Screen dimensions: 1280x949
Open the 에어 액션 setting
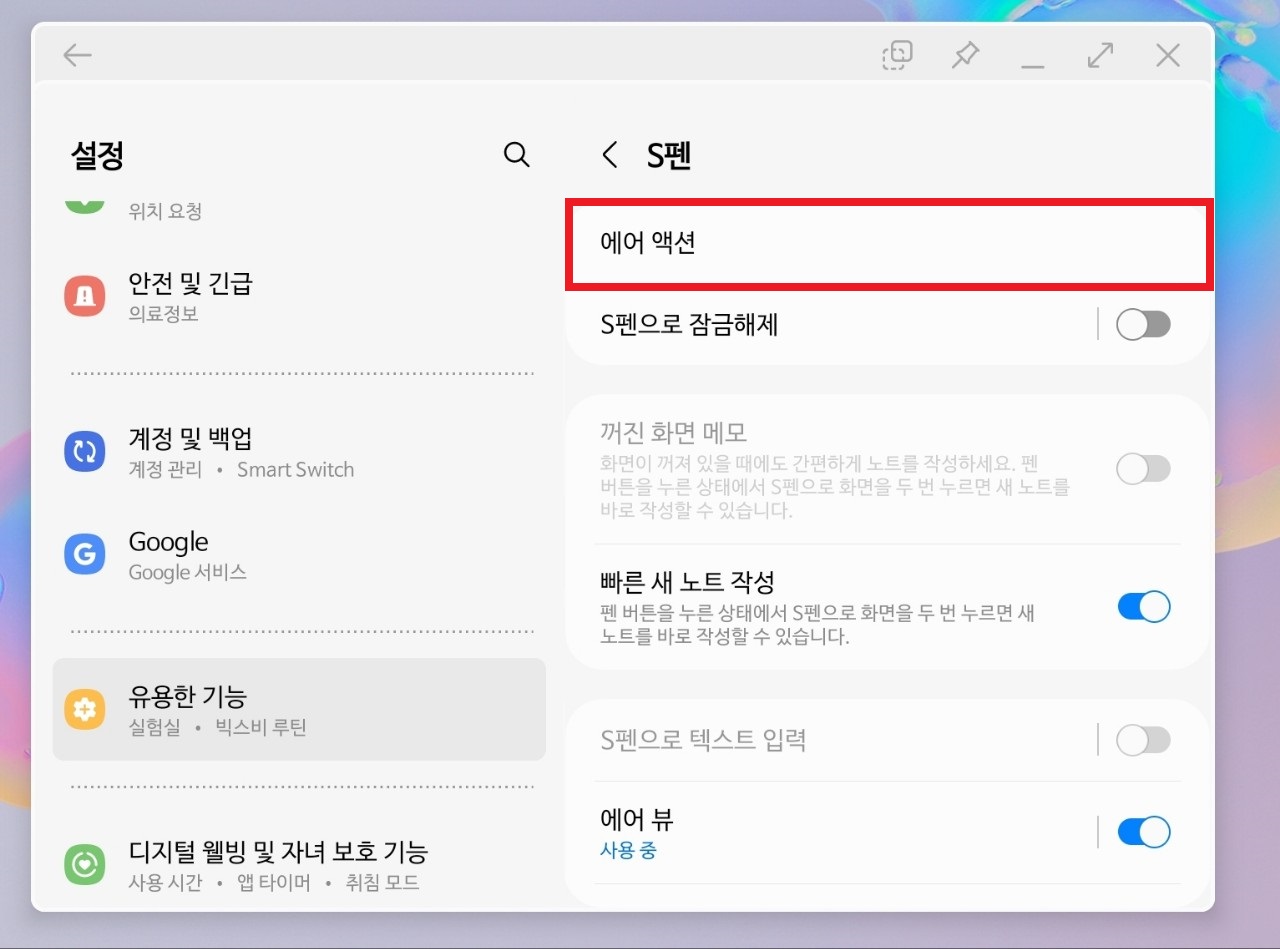point(890,245)
